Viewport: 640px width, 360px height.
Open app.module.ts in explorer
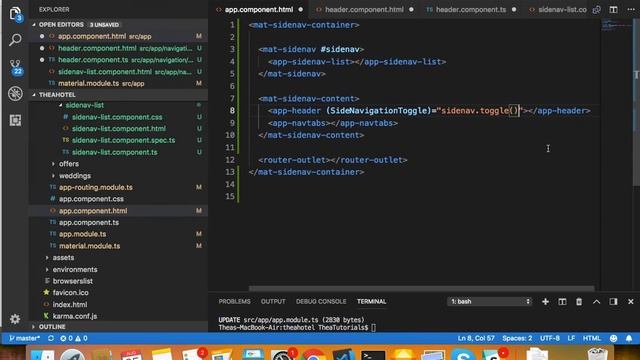(82, 234)
